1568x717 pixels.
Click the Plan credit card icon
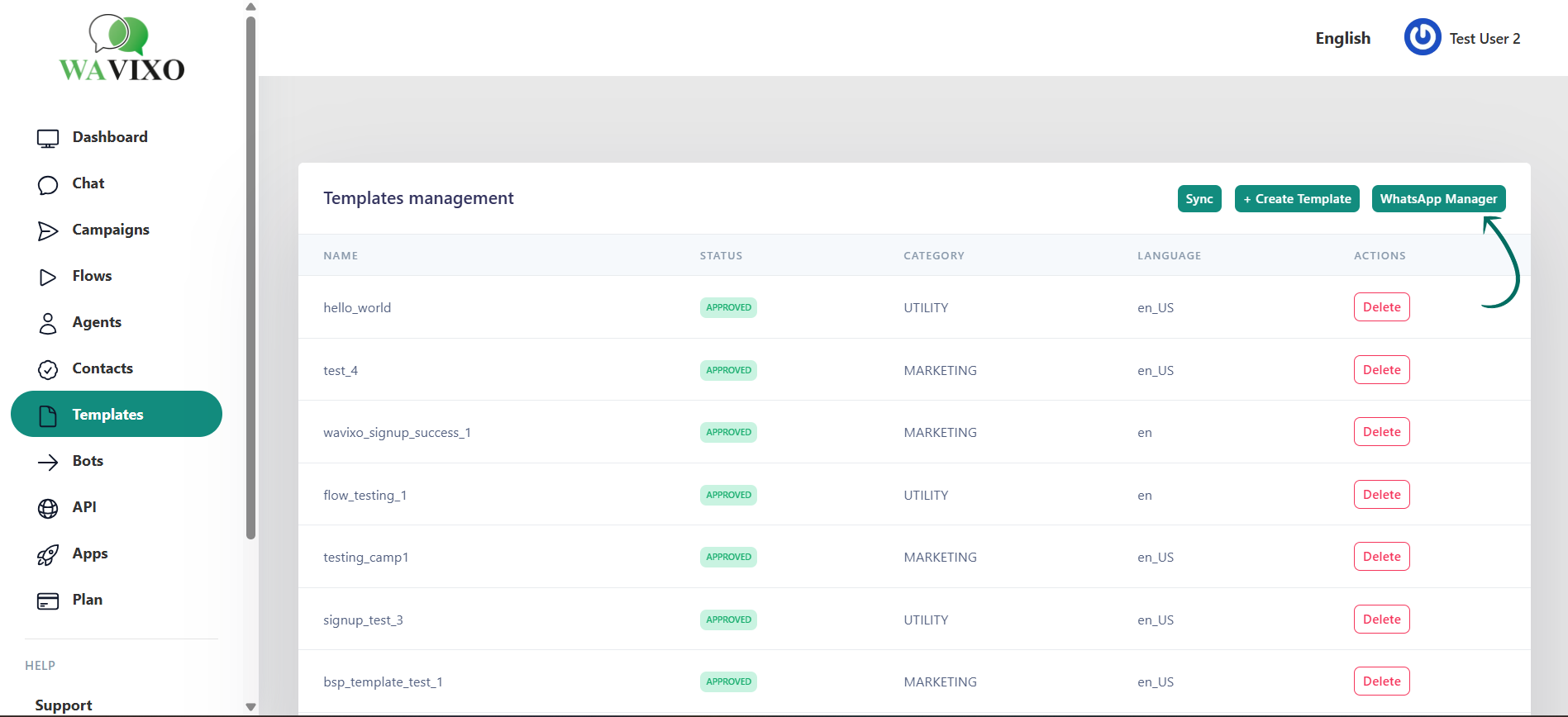coord(48,601)
